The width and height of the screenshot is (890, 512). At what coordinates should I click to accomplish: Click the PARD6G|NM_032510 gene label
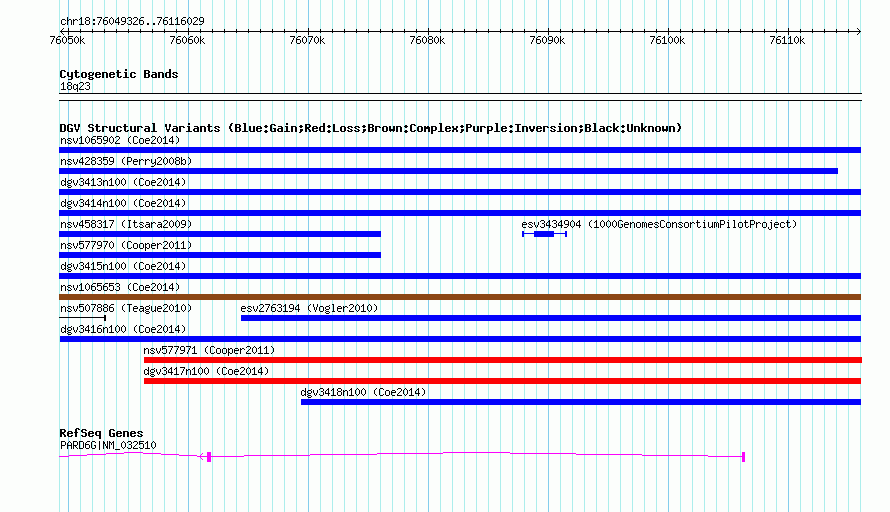tap(108, 446)
